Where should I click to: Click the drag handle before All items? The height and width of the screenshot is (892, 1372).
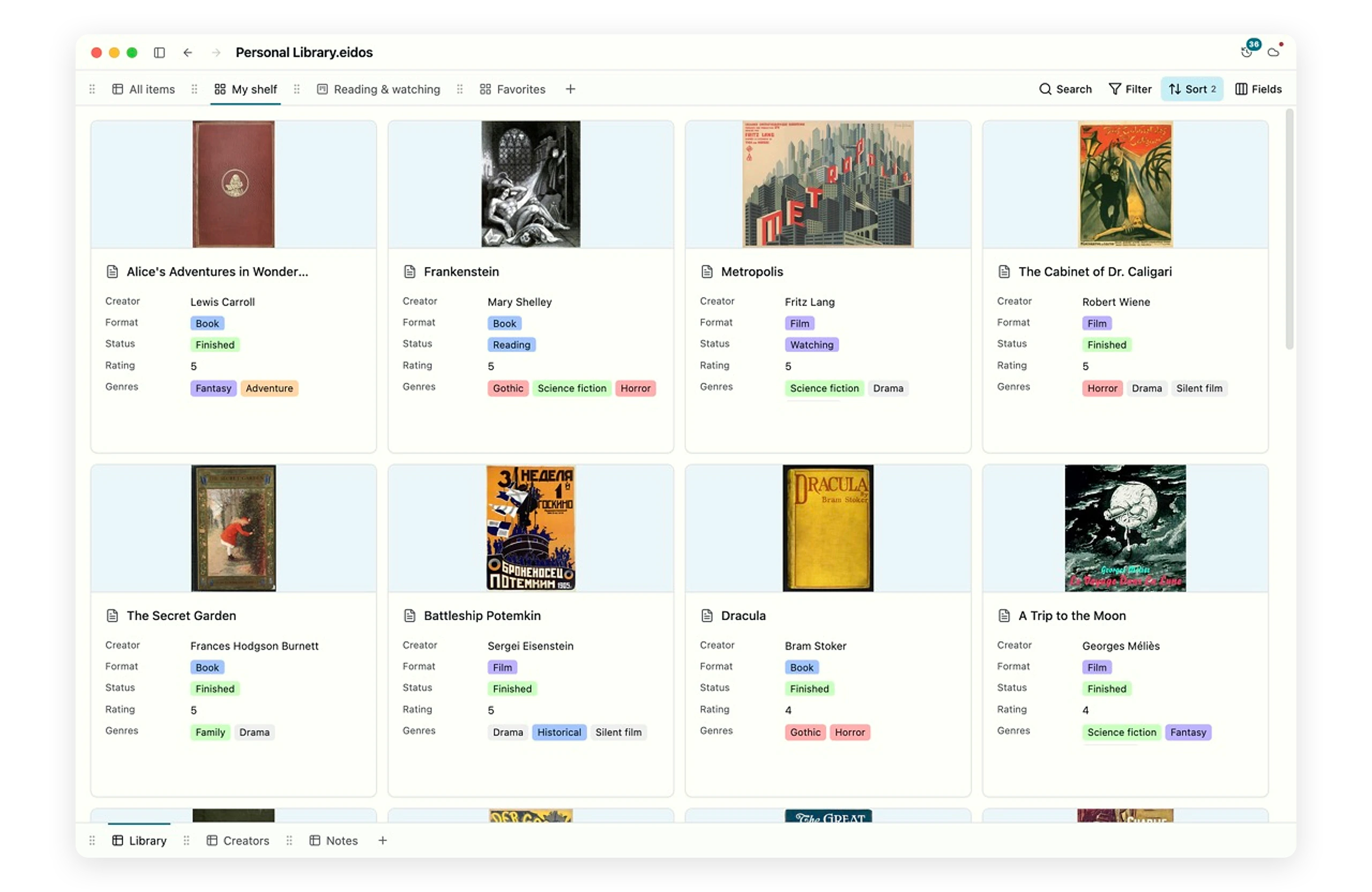pos(92,90)
